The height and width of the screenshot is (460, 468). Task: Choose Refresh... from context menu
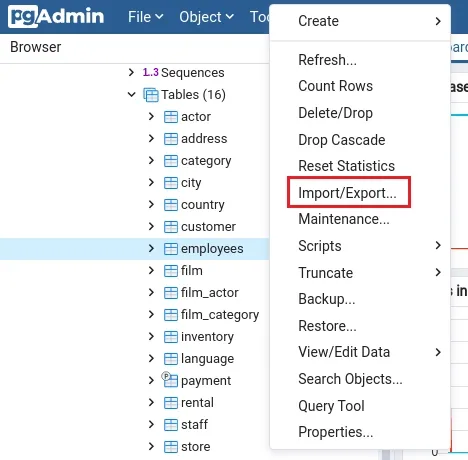(x=360, y=60)
